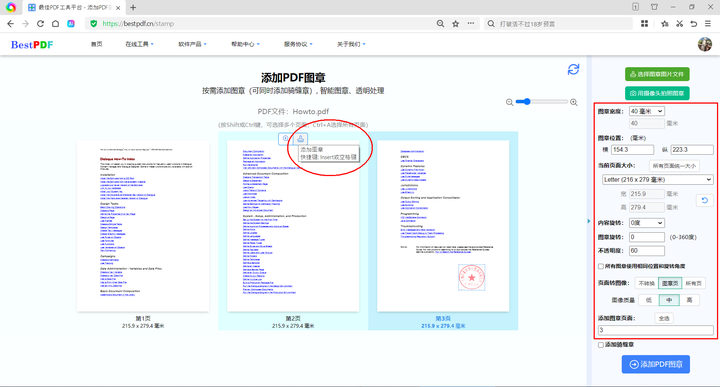
Task: Expand the 软件产品 menu
Action: 192,44
